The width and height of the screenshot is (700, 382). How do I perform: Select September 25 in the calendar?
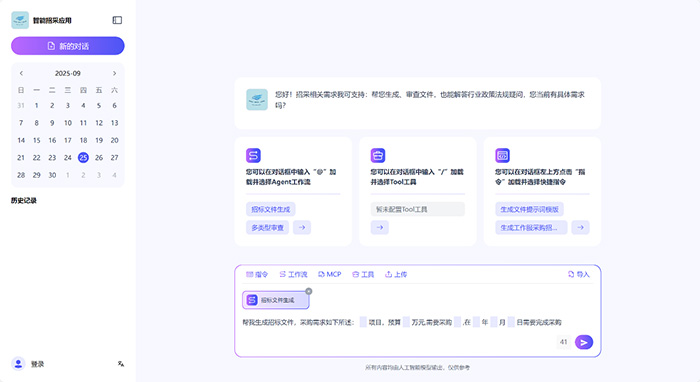point(83,158)
